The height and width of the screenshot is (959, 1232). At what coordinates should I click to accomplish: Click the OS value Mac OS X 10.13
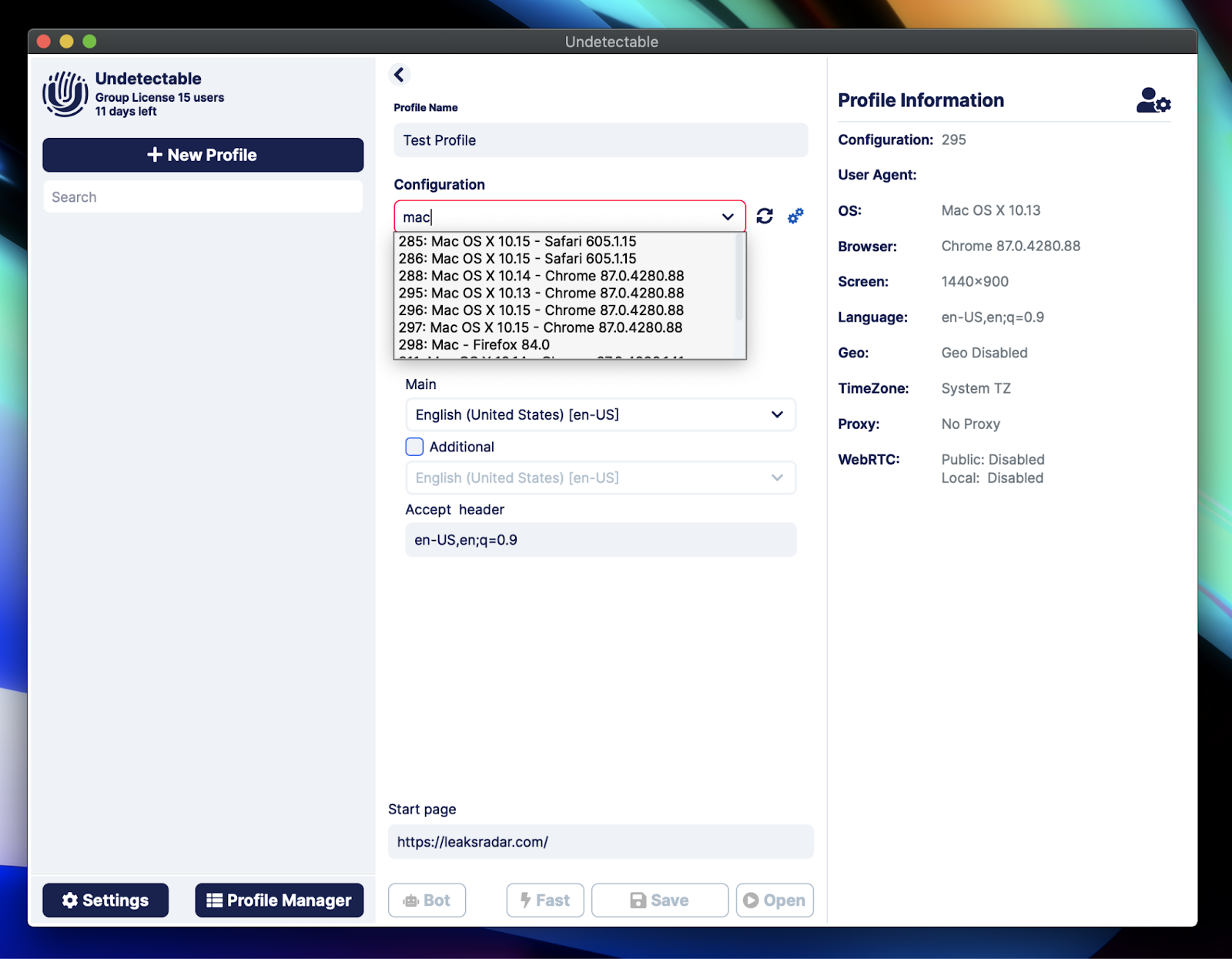(990, 211)
